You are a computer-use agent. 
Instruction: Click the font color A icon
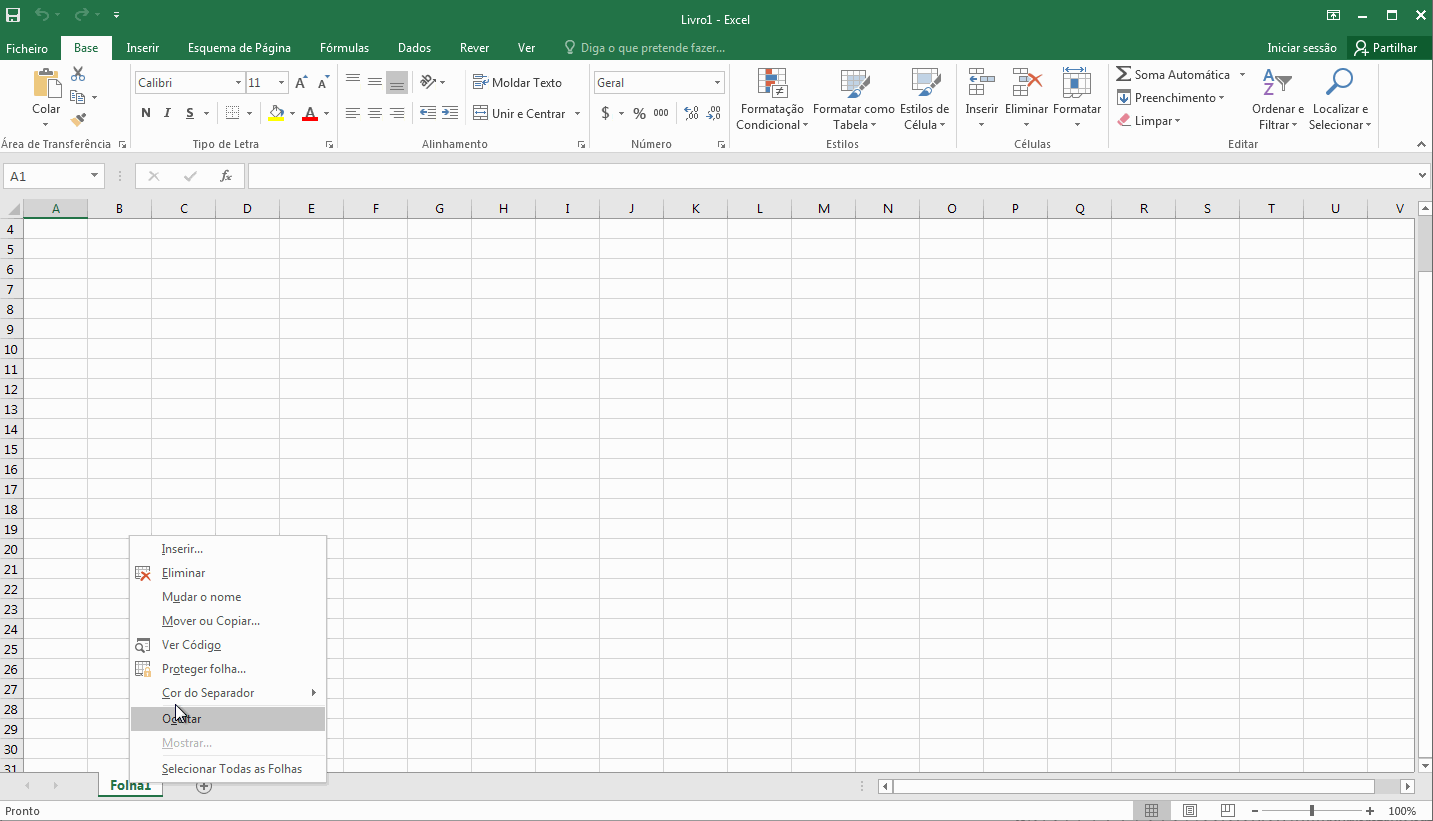pyautogui.click(x=310, y=113)
